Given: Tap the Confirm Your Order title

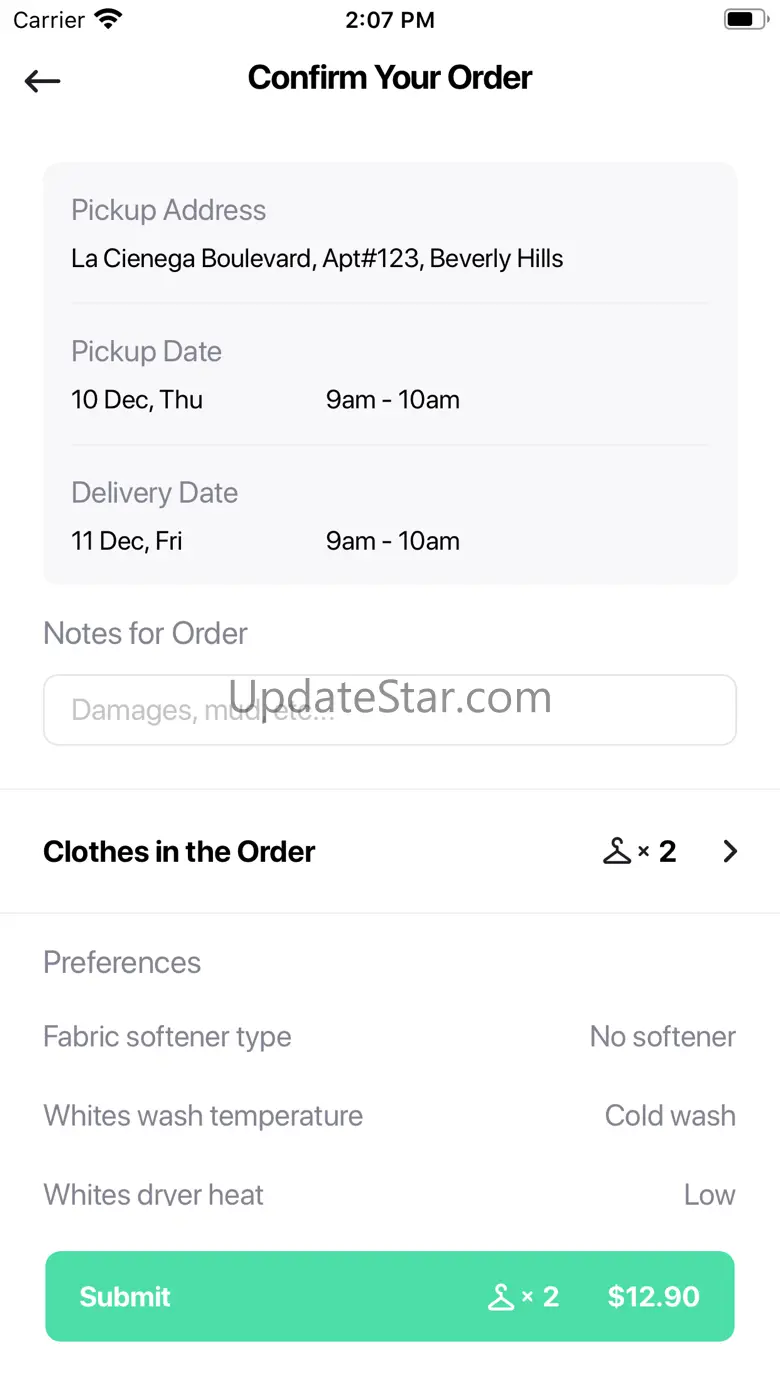Looking at the screenshot, I should pos(390,78).
